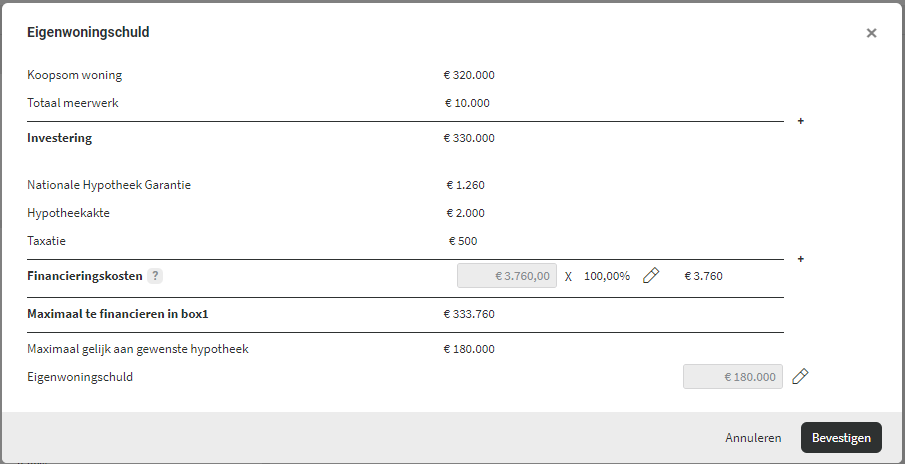Click the Totaal meerwerk row label
905x464 pixels.
click(73, 103)
